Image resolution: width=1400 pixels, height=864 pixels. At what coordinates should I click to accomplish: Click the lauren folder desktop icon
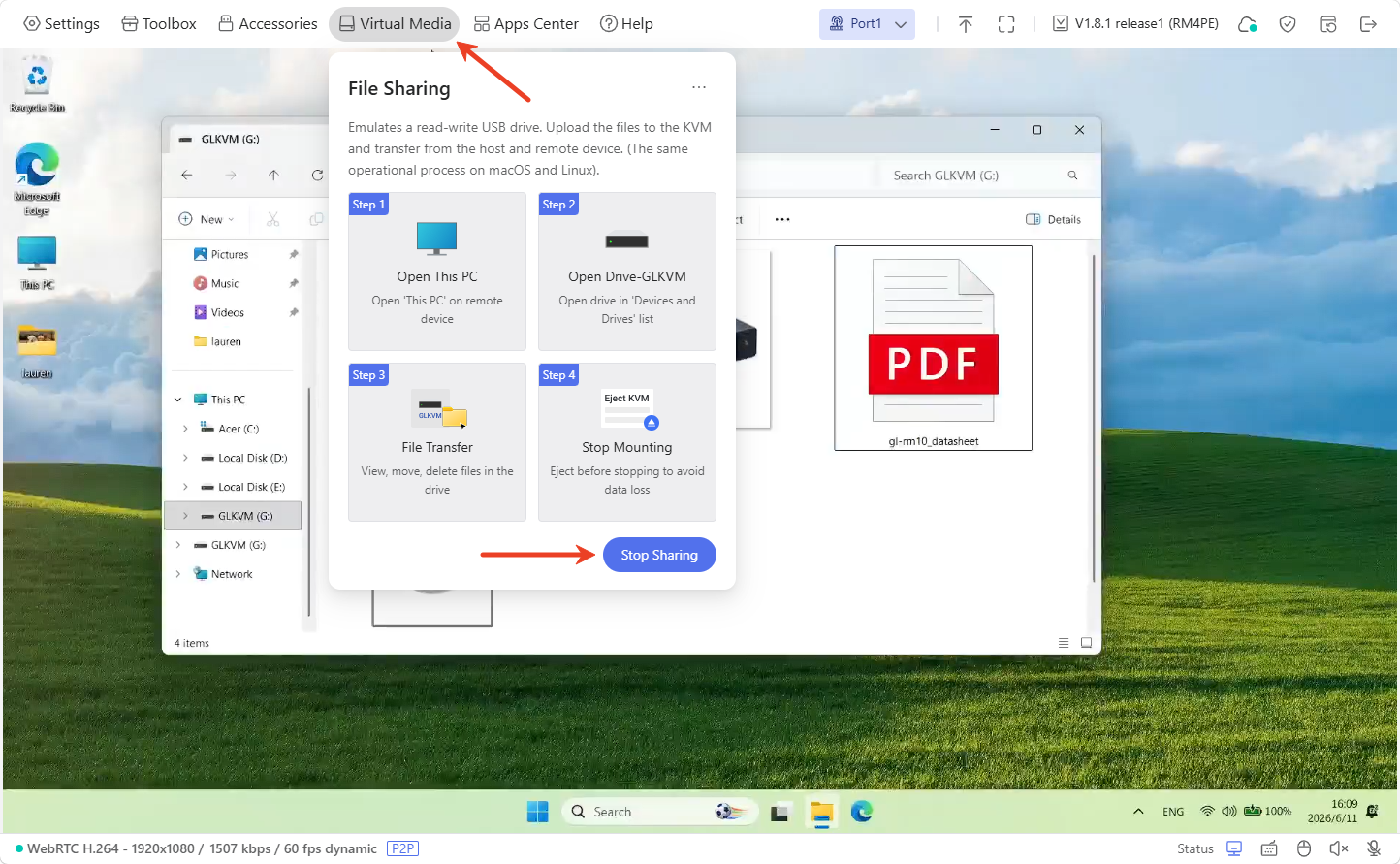37,351
